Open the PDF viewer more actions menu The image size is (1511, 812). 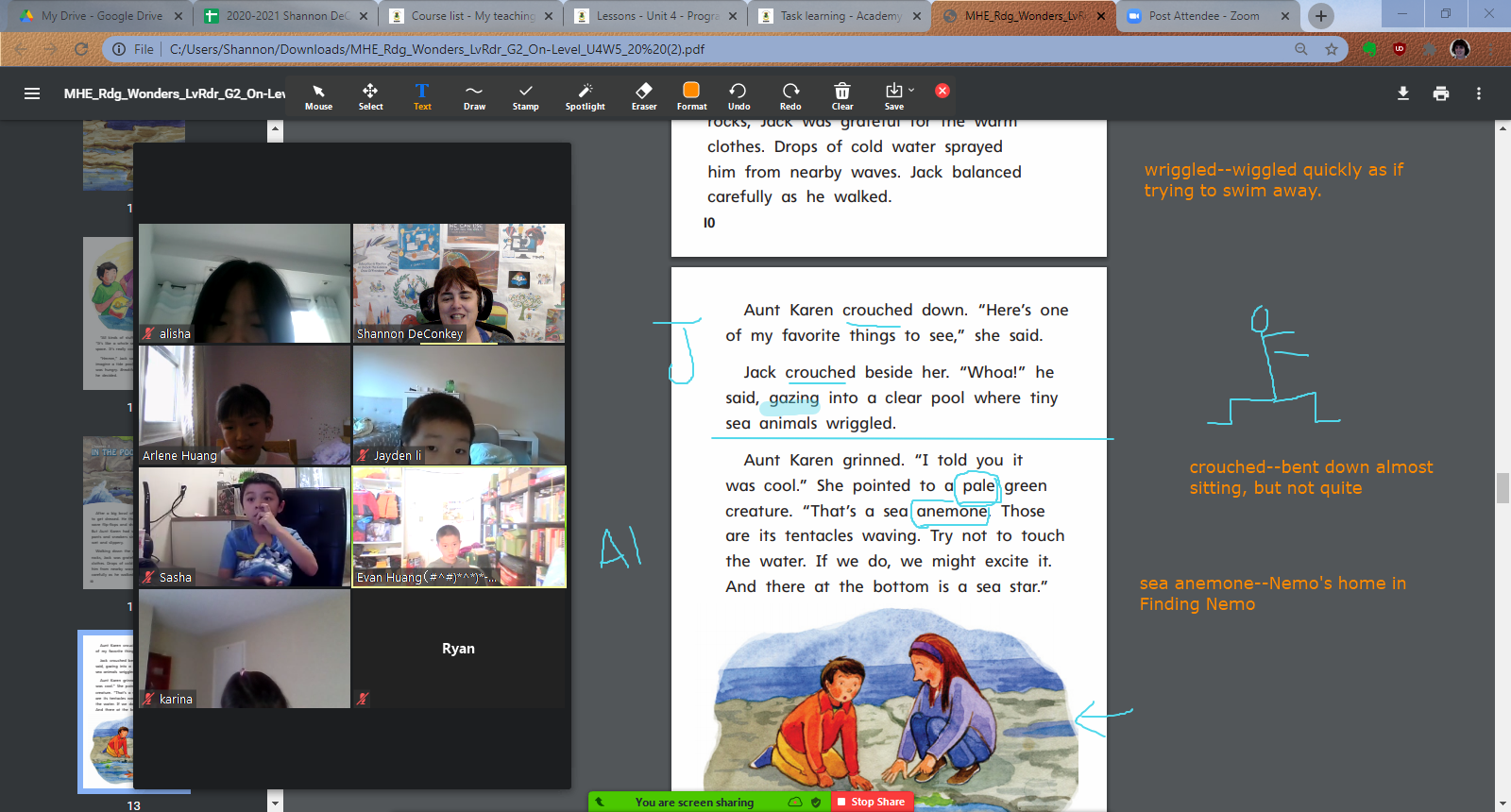[x=1479, y=93]
